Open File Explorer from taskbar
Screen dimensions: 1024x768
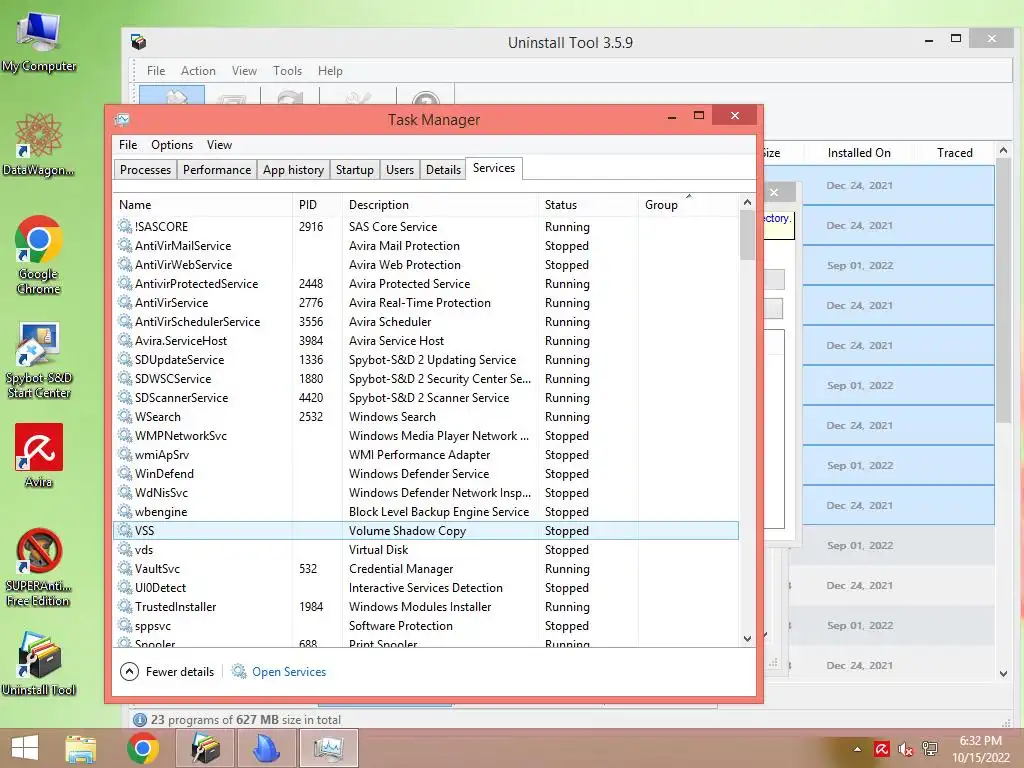pyautogui.click(x=81, y=748)
